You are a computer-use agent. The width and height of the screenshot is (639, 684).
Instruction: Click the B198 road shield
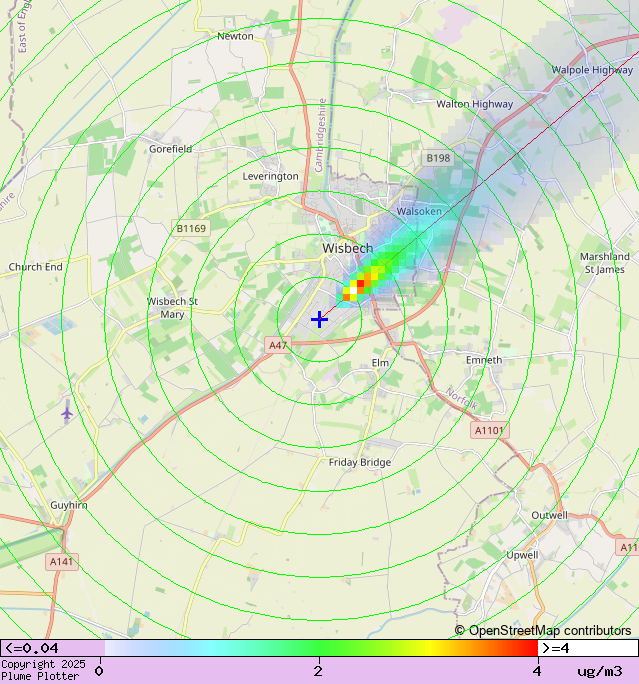pyautogui.click(x=438, y=158)
